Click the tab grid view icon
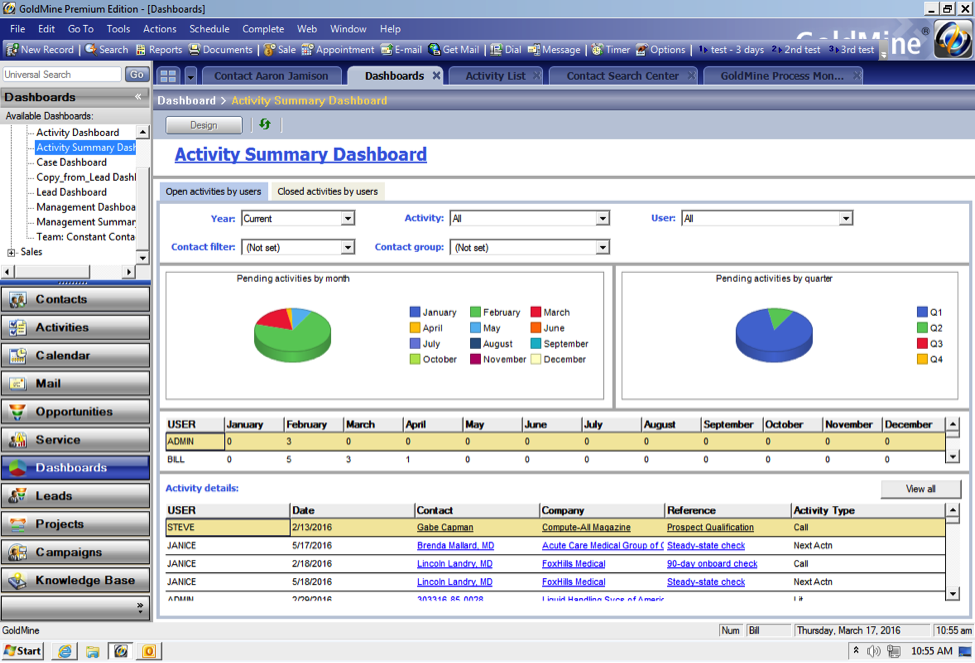Viewport: 975px width, 663px height. pos(169,76)
